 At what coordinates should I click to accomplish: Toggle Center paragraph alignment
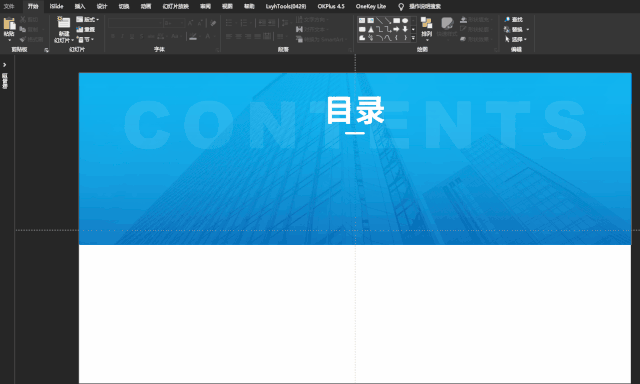pyautogui.click(x=238, y=36)
